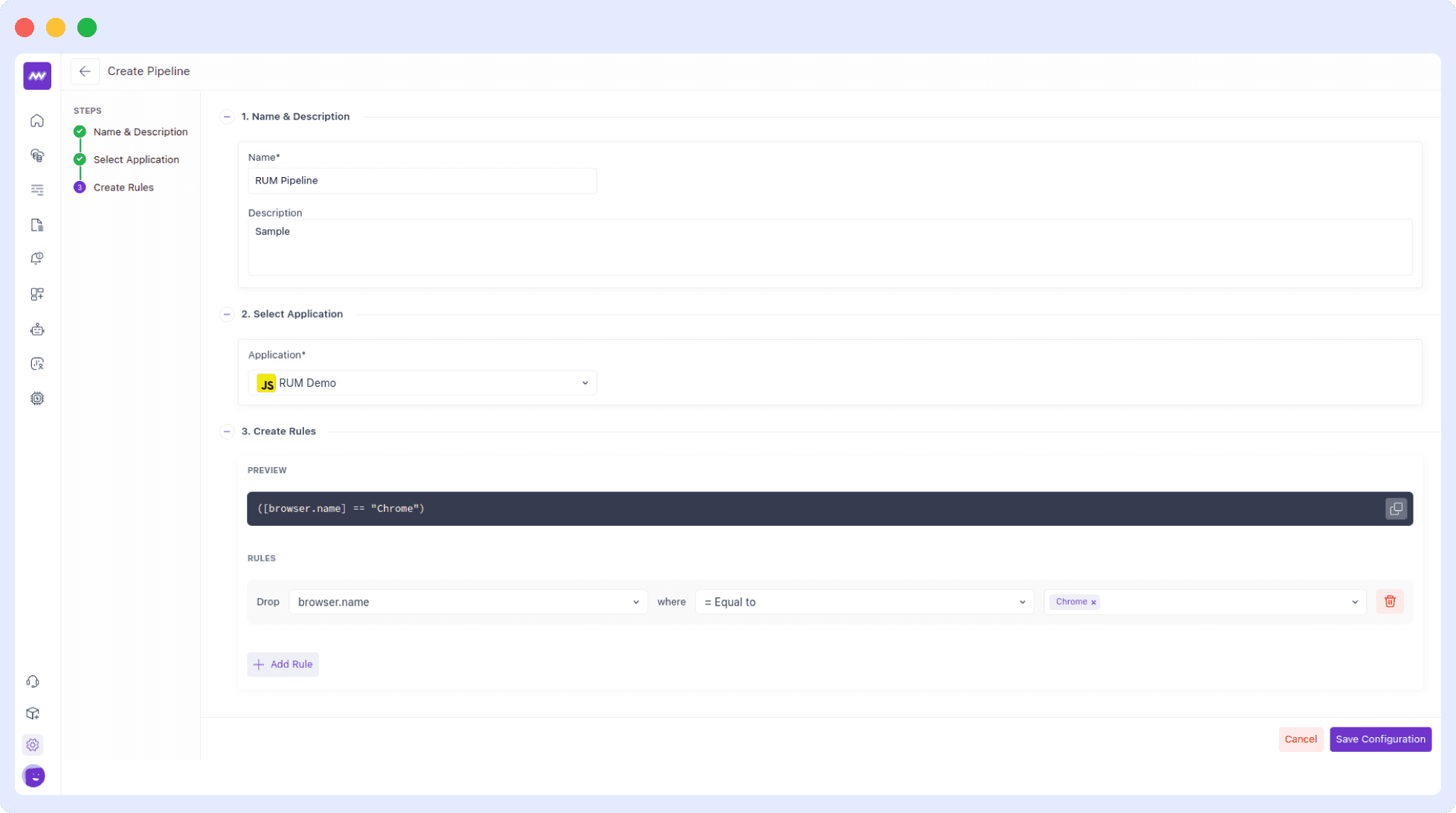This screenshot has height=813, width=1456.
Task: Open the browser.name field dropdown
Action: [468, 602]
